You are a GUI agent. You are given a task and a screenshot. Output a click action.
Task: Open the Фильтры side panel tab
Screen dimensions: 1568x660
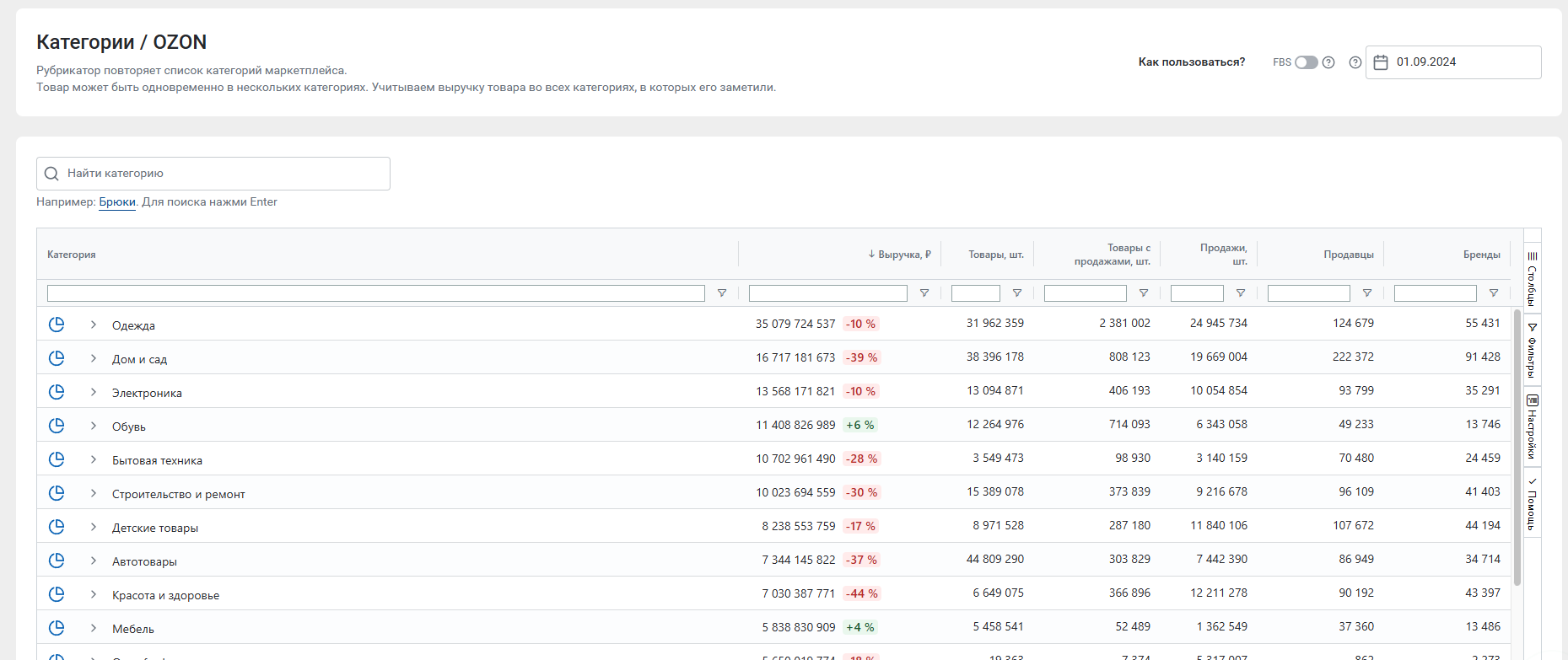(x=1533, y=350)
